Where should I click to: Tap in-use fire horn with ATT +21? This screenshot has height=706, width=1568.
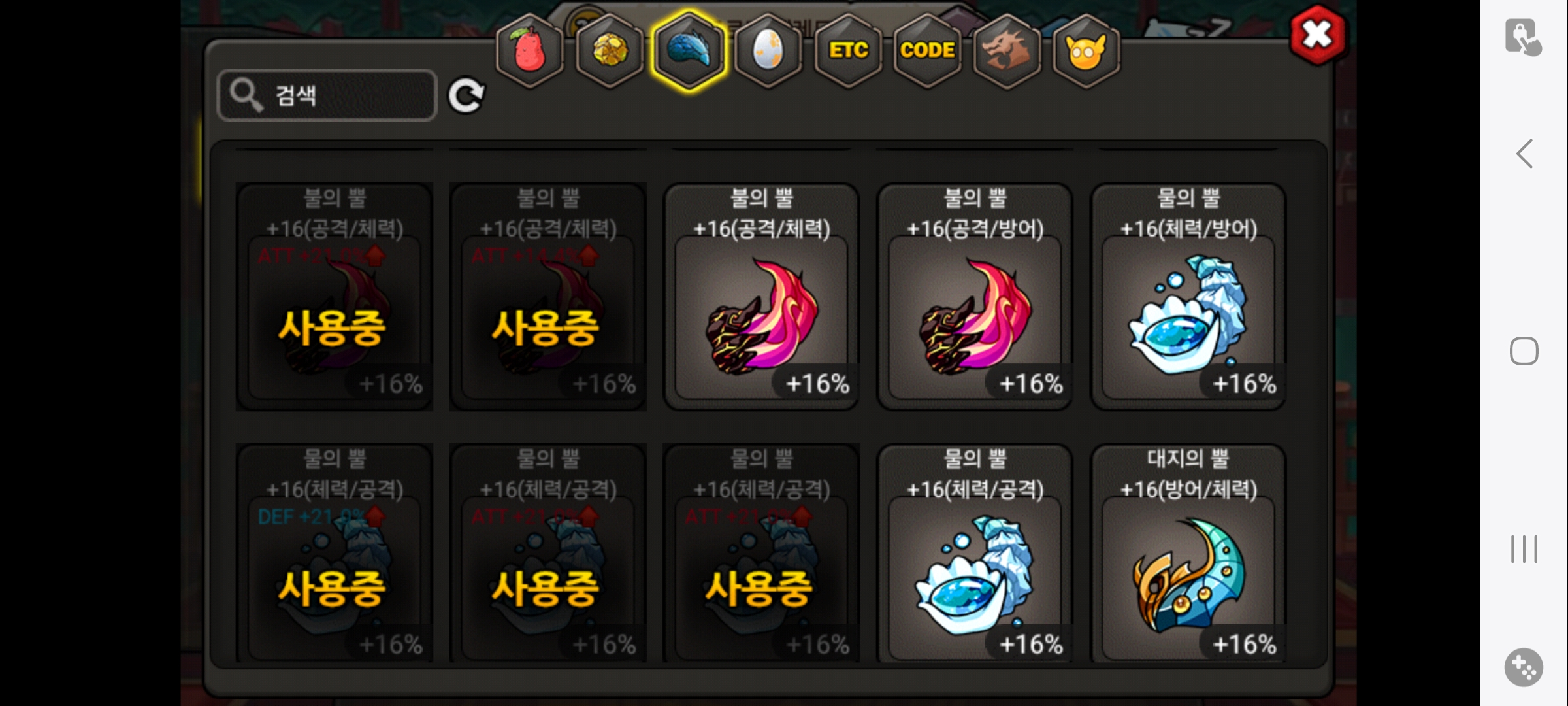335,297
